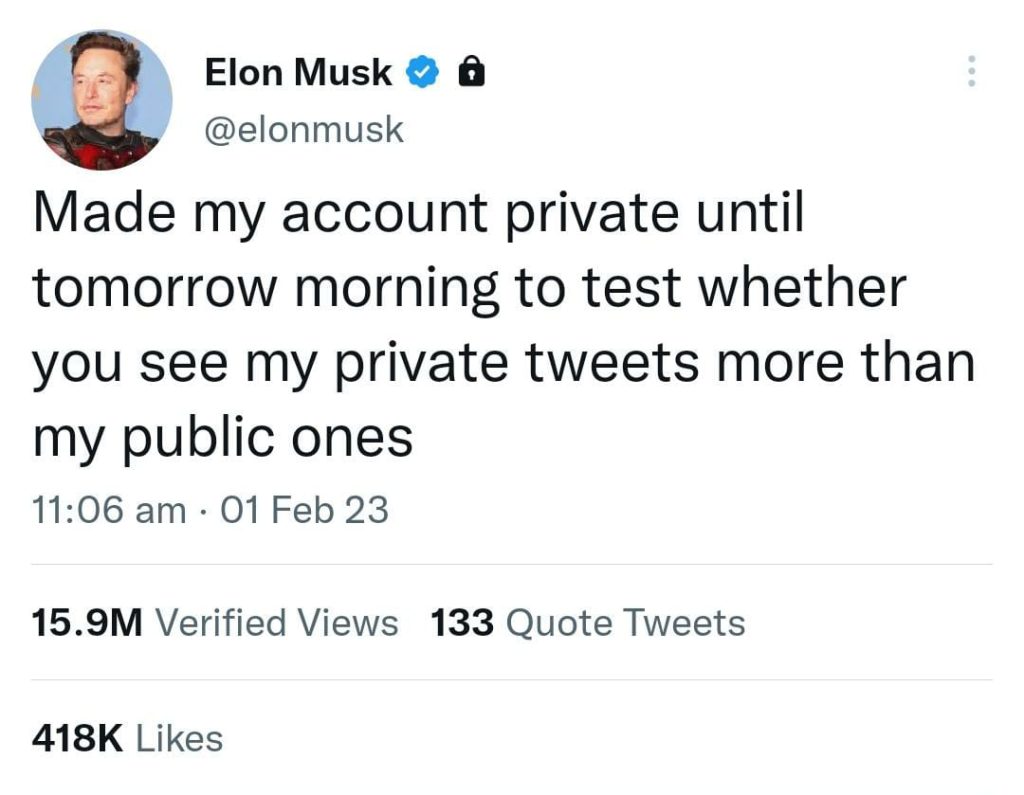Click the word "Musk" in the header name
The height and width of the screenshot is (795, 1024).
(x=343, y=72)
